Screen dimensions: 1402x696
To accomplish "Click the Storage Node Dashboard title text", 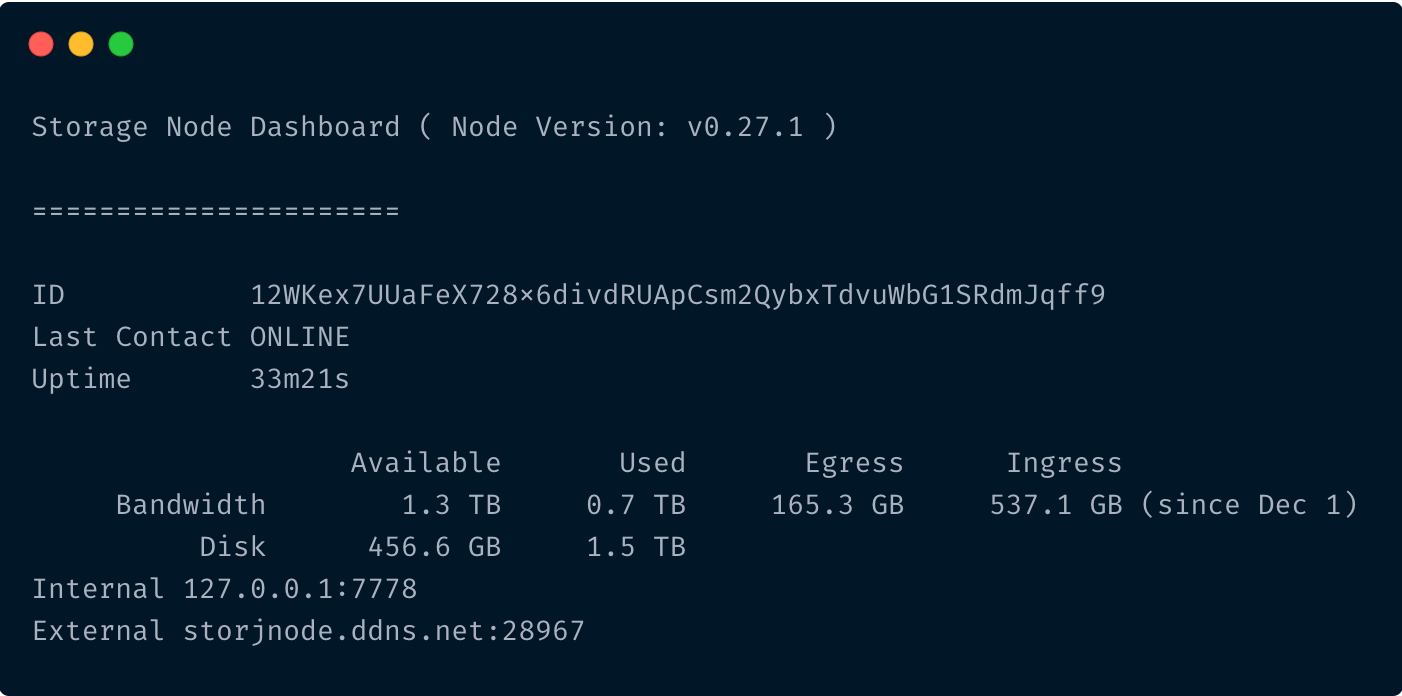I will (216, 127).
